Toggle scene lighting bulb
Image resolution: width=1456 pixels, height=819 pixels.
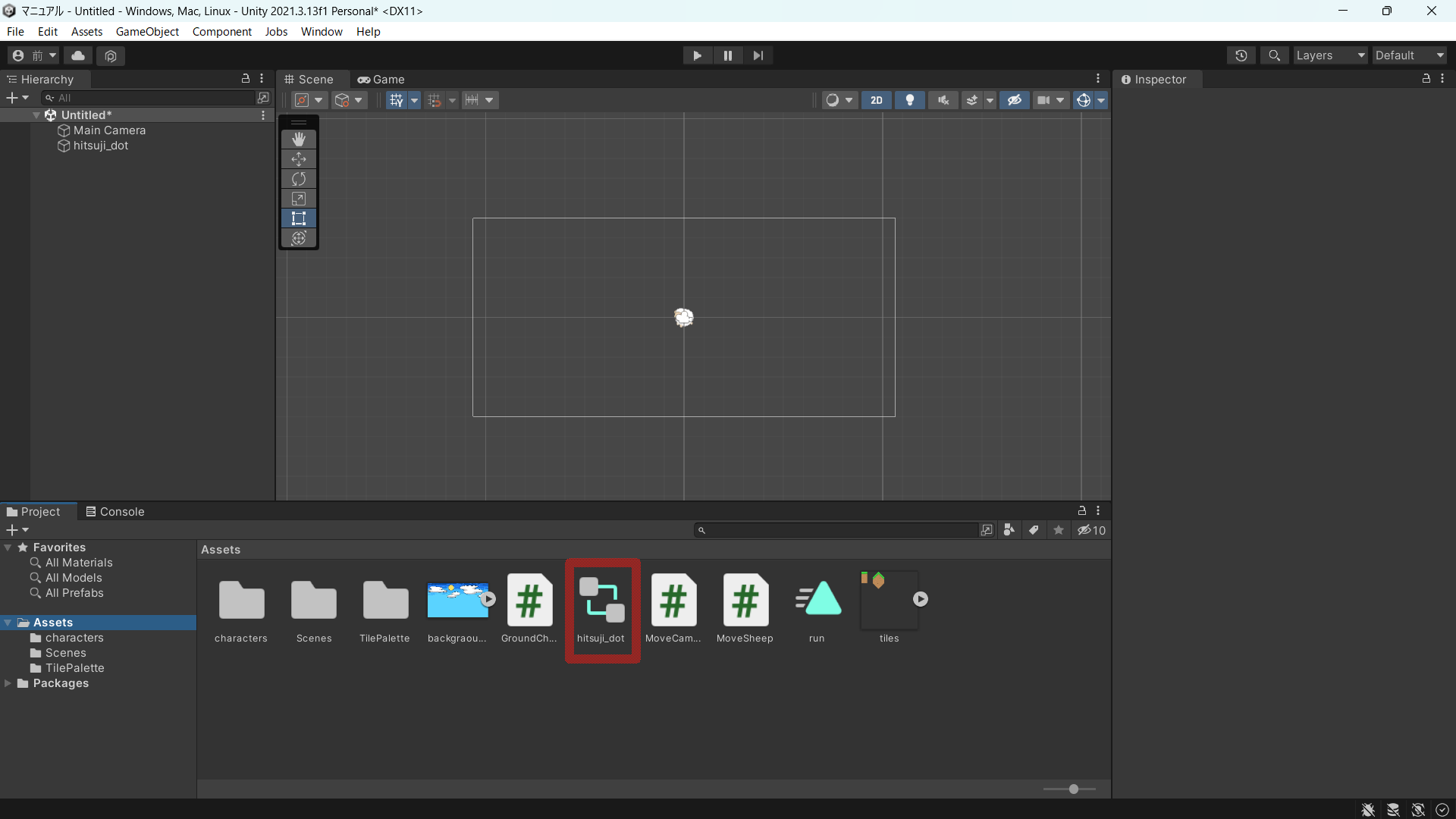pyautogui.click(x=910, y=100)
